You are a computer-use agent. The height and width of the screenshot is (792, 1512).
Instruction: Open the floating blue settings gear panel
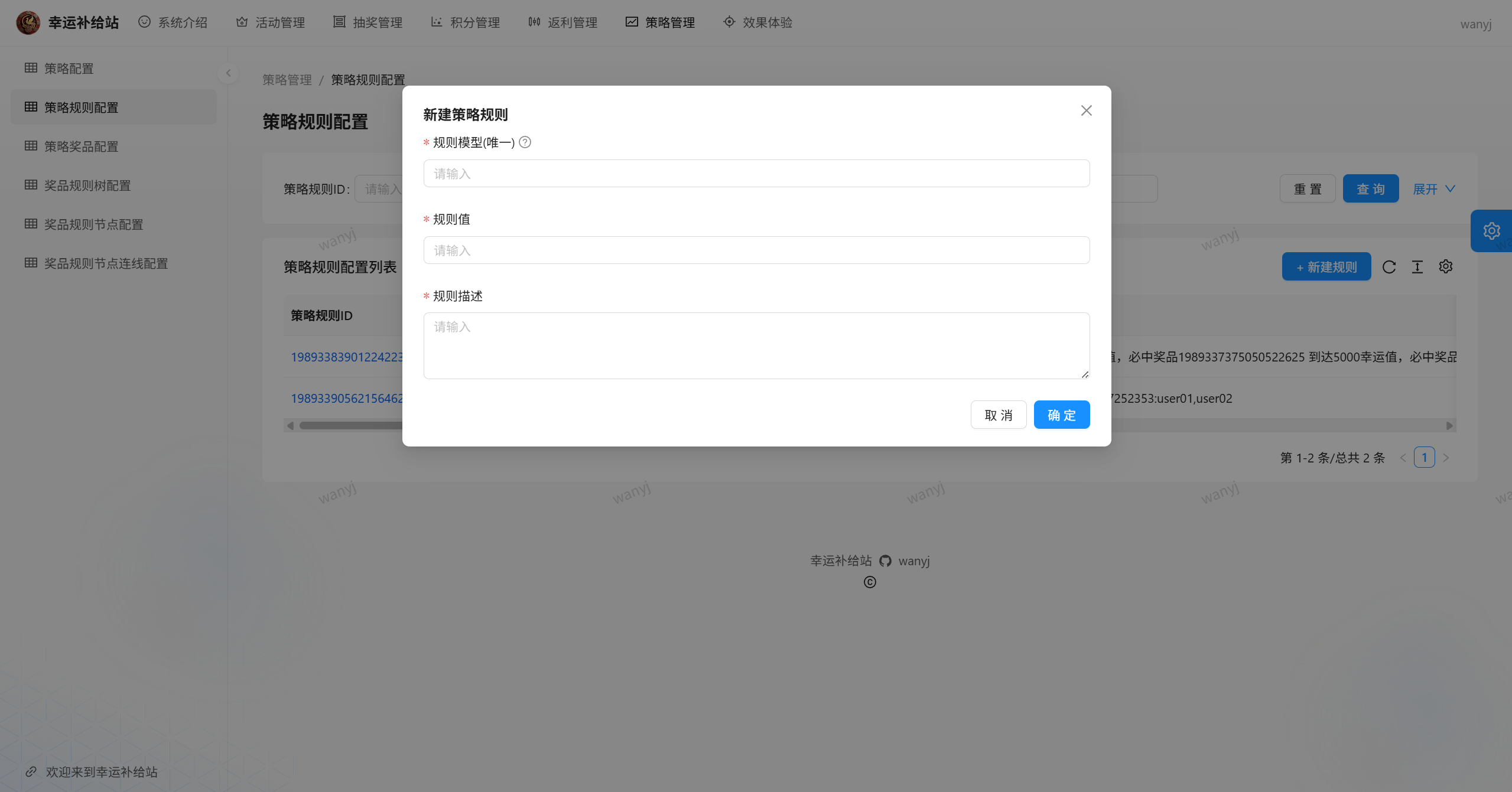pos(1491,231)
